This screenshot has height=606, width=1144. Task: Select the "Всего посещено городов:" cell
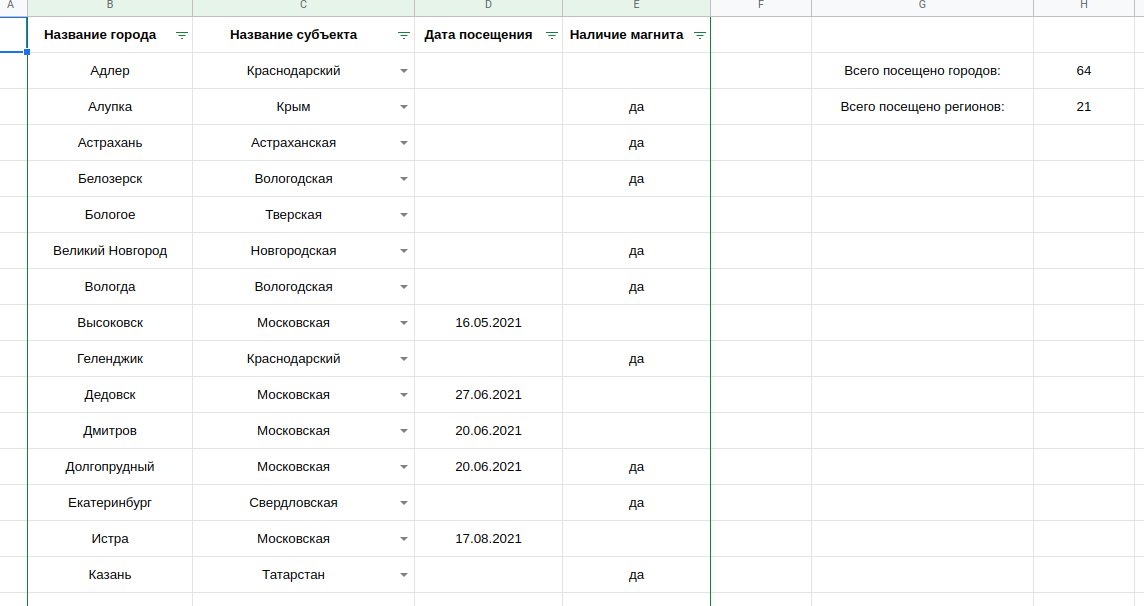click(x=920, y=70)
